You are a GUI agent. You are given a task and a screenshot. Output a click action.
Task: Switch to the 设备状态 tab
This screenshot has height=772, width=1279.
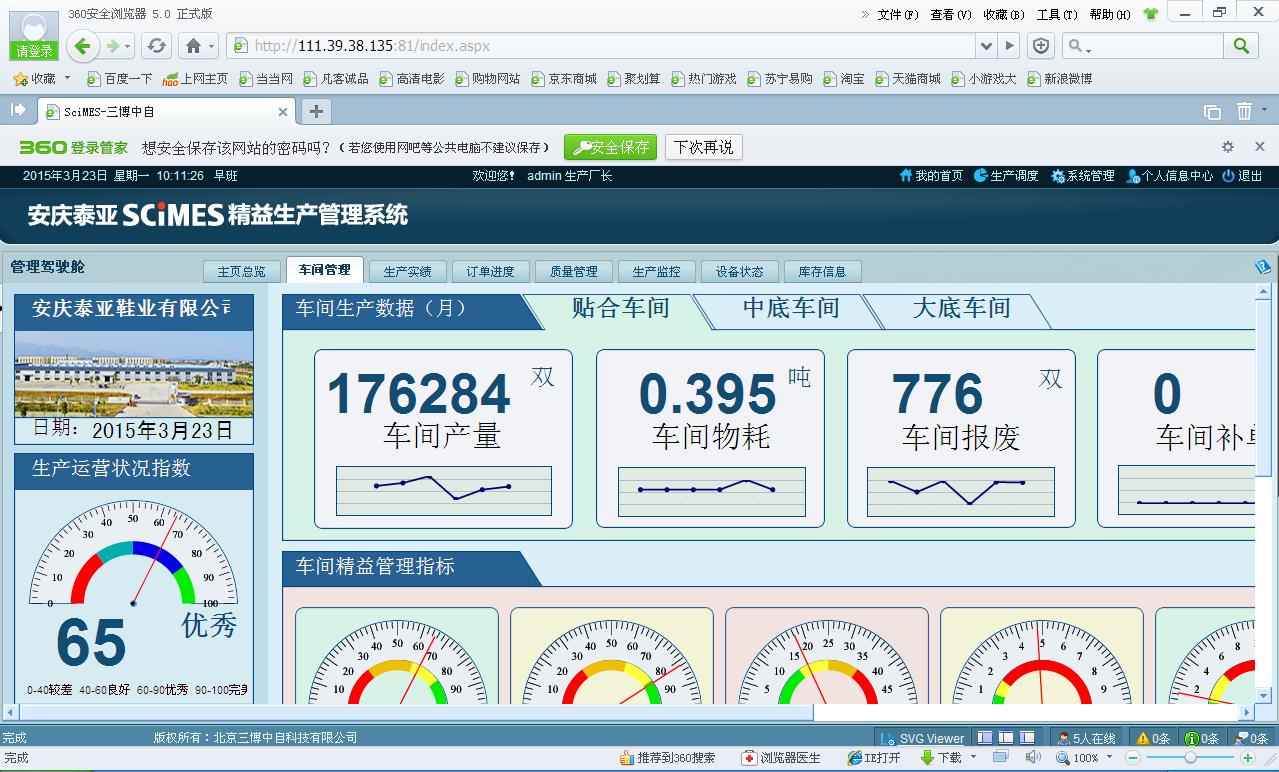[739, 271]
